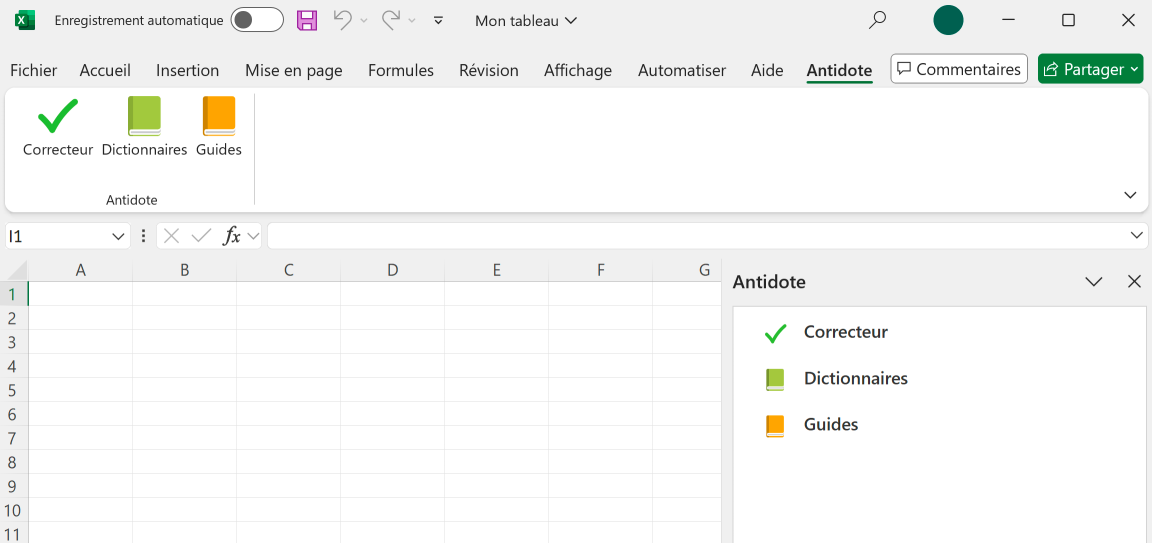This screenshot has width=1152, height=543.
Task: Expand the Name Box dropdown arrow
Action: pyautogui.click(x=118, y=236)
